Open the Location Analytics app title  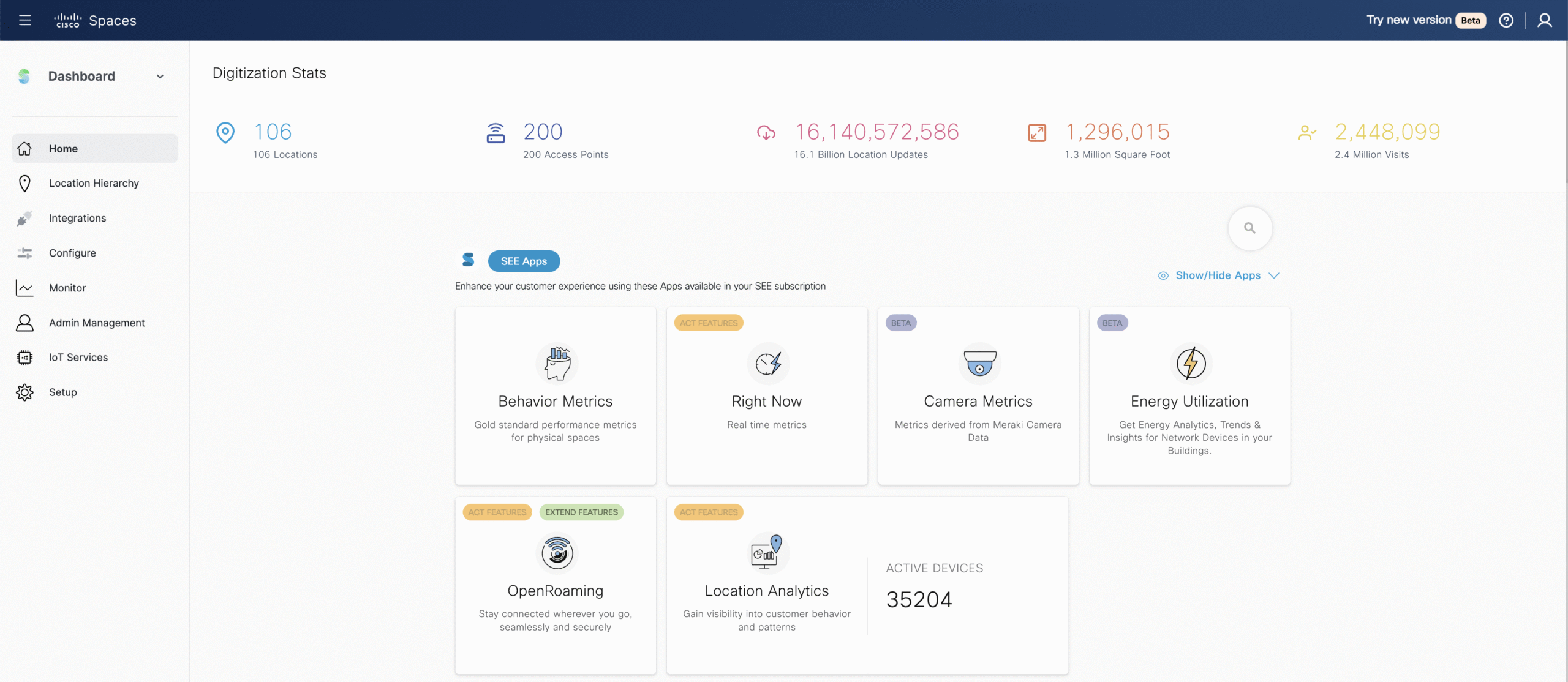click(x=767, y=591)
